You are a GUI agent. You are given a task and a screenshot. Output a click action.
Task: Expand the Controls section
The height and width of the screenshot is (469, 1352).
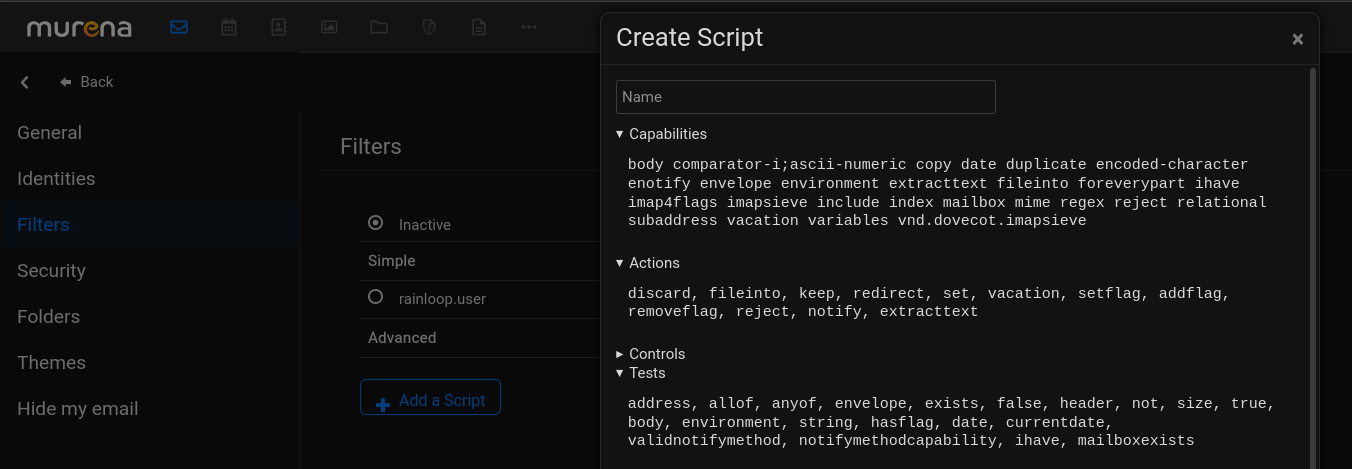pyautogui.click(x=651, y=354)
